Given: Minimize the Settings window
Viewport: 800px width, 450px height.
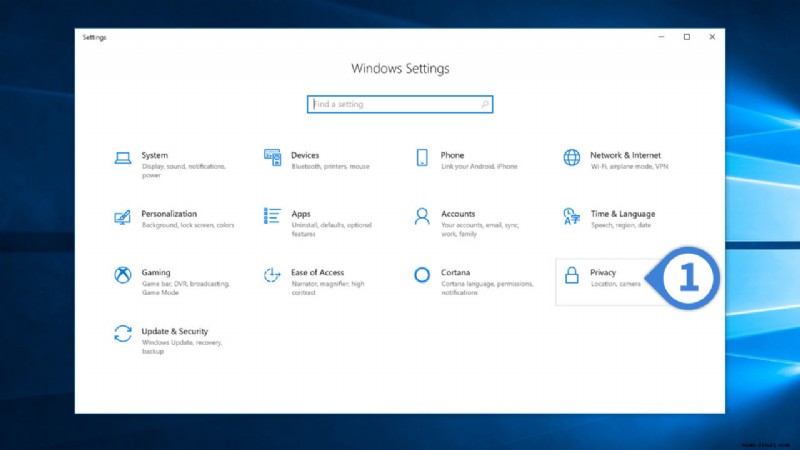Looking at the screenshot, I should tap(661, 37).
